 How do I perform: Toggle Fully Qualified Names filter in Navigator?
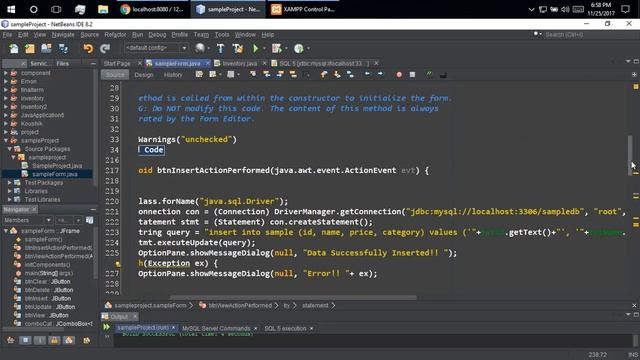pyautogui.click(x=87, y=340)
